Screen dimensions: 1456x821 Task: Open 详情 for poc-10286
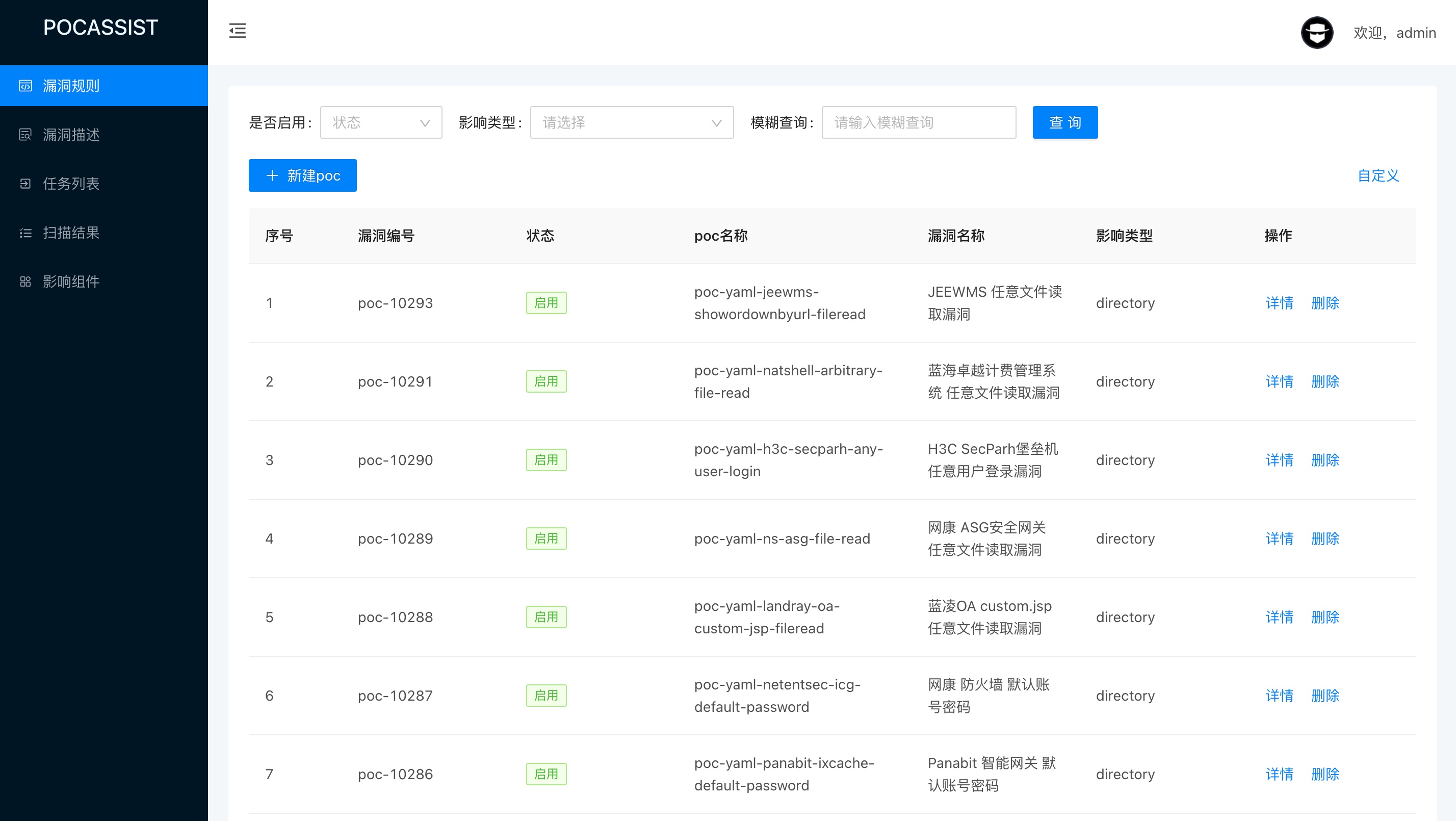pos(1279,774)
